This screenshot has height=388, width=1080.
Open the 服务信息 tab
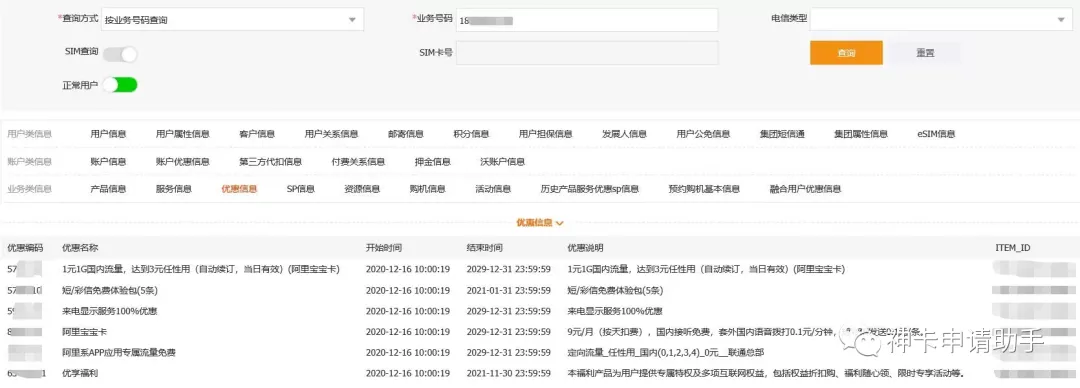(174, 189)
